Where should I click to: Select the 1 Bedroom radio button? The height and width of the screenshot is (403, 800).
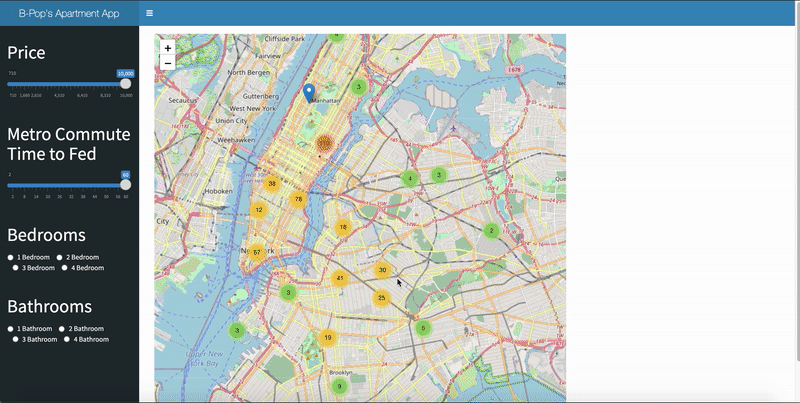(x=10, y=258)
